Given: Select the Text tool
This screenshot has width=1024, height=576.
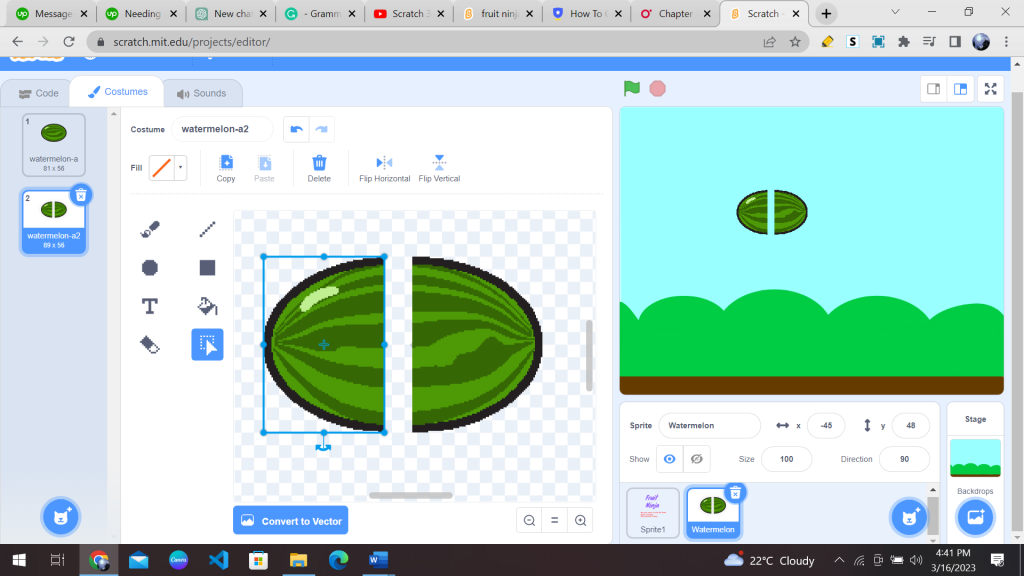Looking at the screenshot, I should (x=149, y=306).
